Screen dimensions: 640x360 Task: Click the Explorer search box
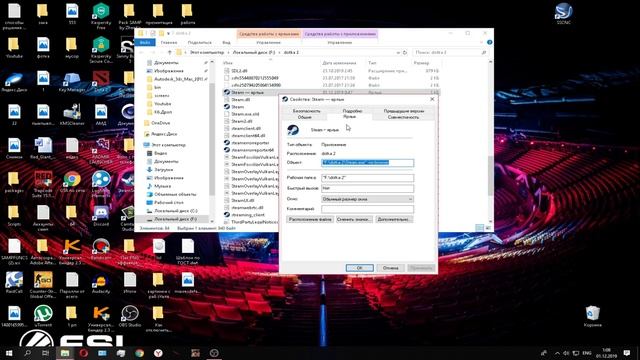coord(450,53)
